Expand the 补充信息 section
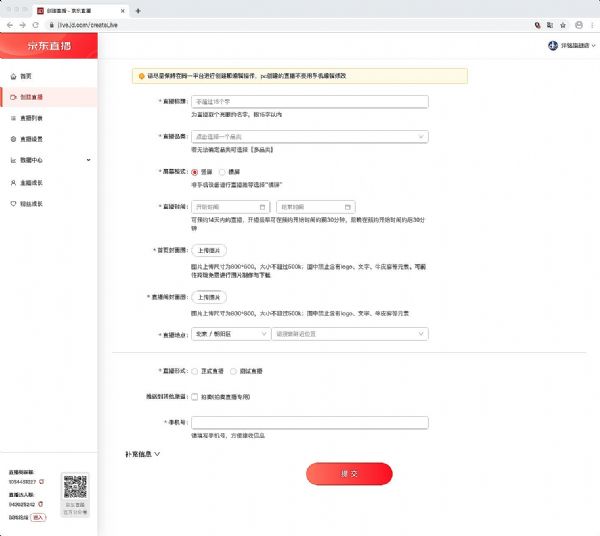This screenshot has height=536, width=600. click(143, 454)
